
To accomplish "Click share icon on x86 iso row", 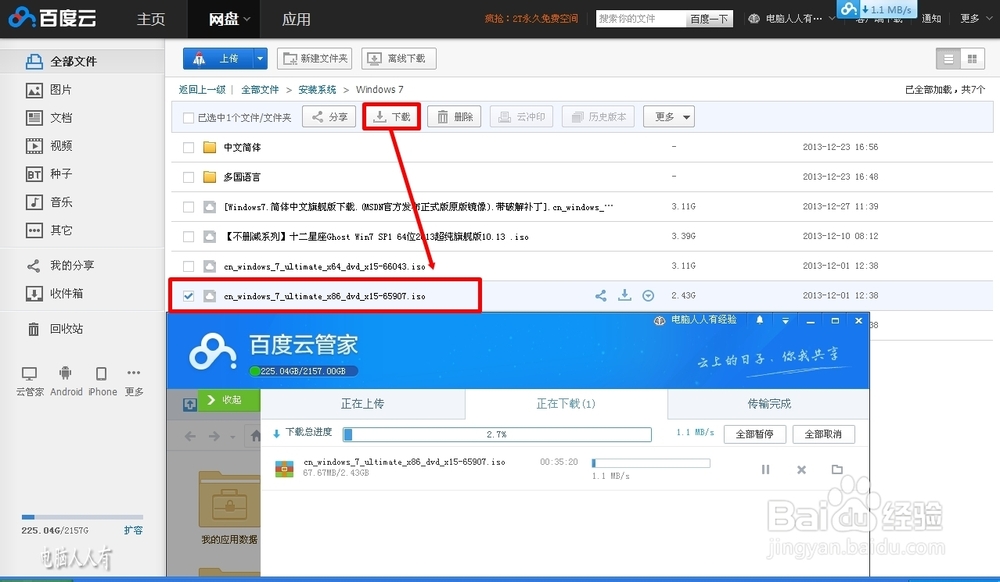I will click(x=601, y=296).
